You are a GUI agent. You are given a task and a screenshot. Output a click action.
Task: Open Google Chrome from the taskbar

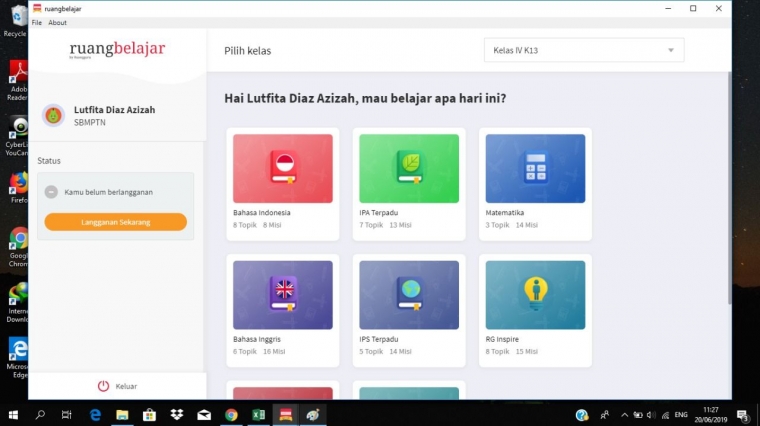tap(231, 415)
